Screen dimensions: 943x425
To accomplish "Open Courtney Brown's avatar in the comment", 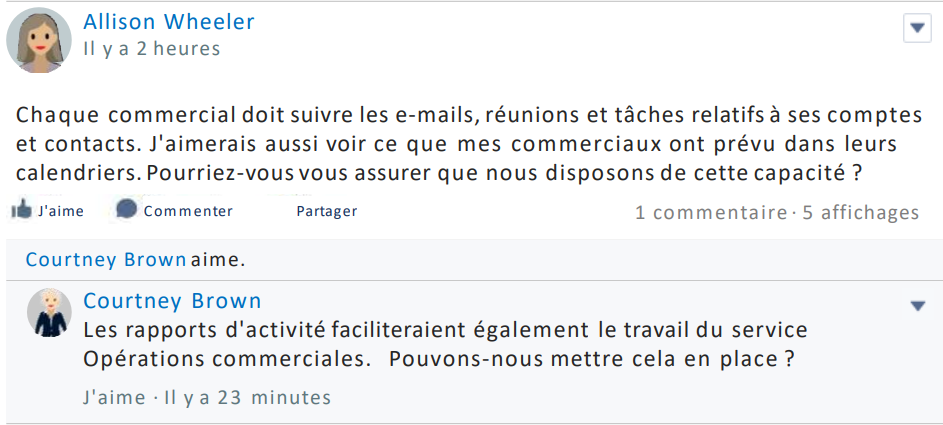I will 49,313.
